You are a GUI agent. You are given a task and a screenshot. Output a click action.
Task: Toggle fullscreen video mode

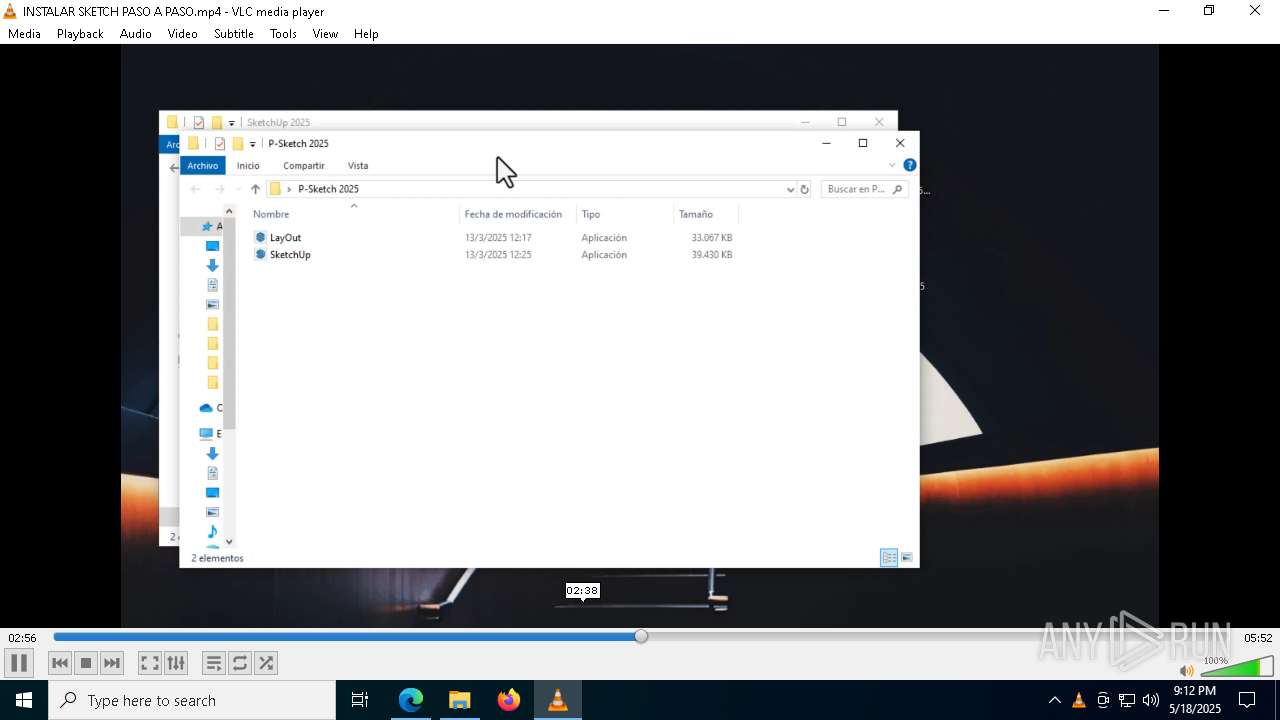(x=150, y=663)
